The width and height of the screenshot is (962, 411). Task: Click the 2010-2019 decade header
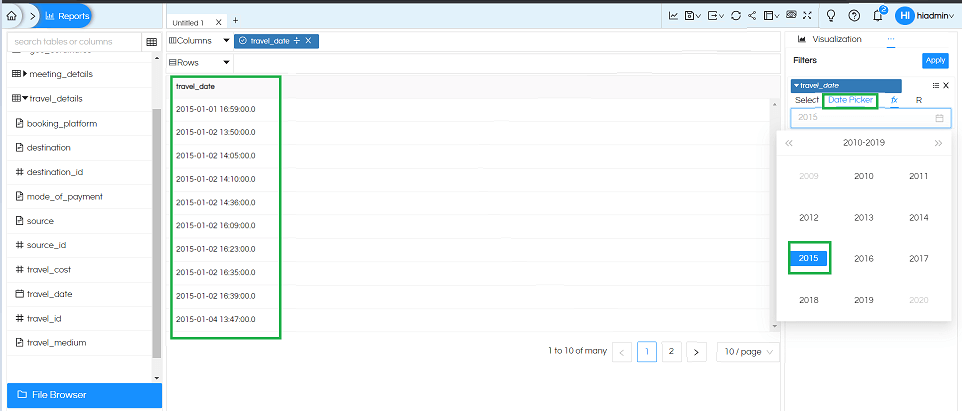click(x=864, y=143)
